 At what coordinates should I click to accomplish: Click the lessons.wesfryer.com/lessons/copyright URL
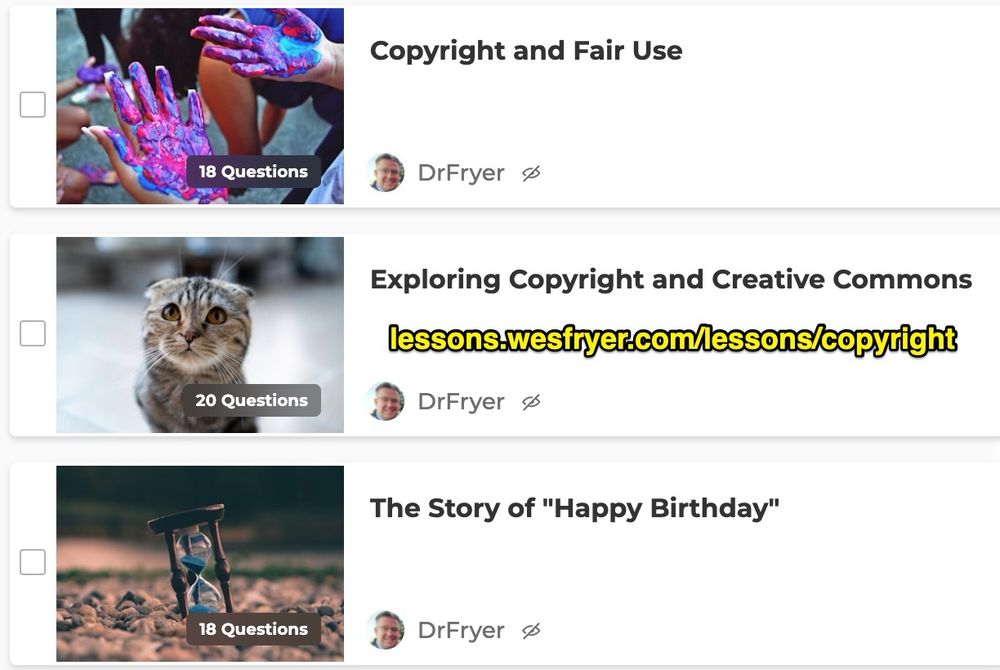click(673, 339)
